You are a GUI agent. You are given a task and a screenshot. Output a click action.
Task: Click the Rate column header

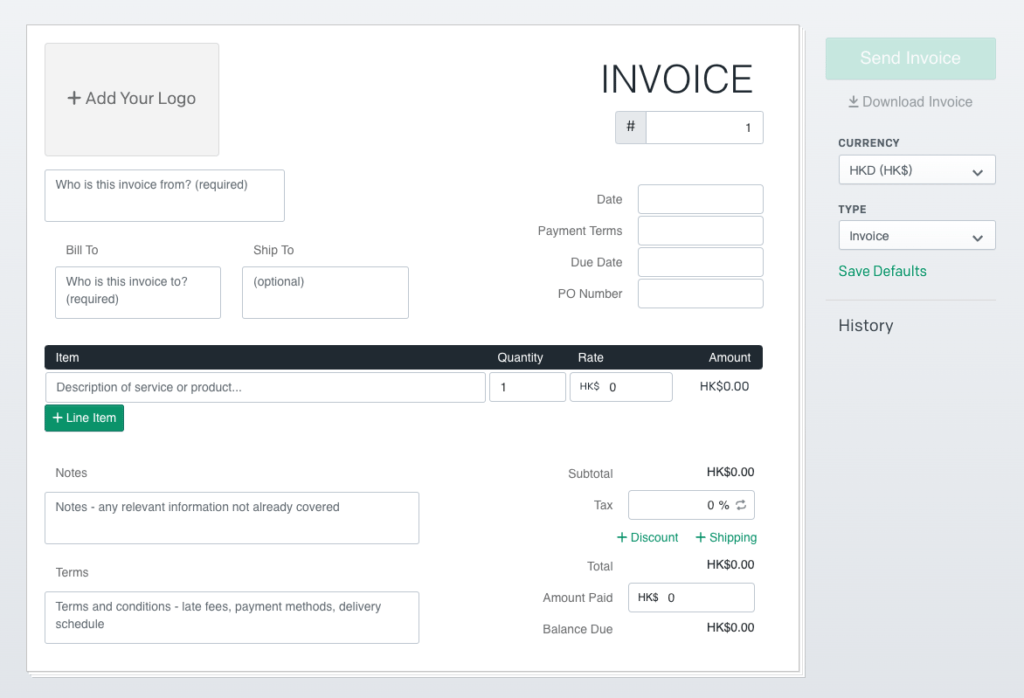pyautogui.click(x=590, y=357)
